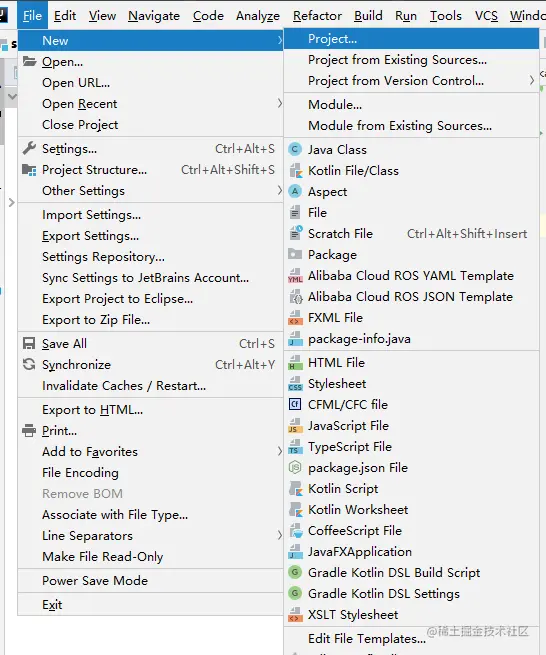The image size is (546, 655).
Task: Choose the Scratch File icon
Action: point(296,233)
